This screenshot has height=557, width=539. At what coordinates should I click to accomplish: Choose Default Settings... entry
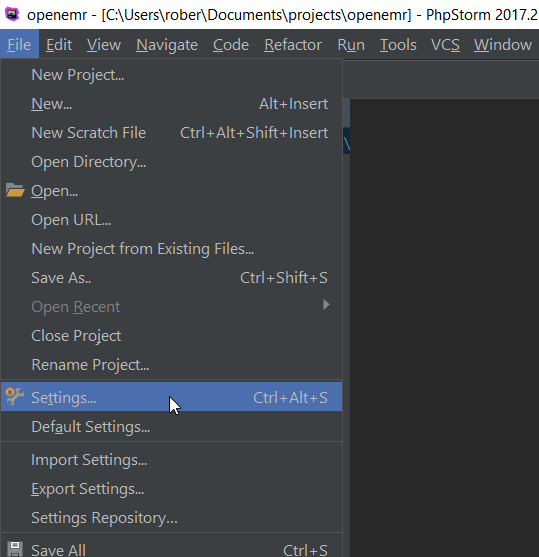point(171,427)
